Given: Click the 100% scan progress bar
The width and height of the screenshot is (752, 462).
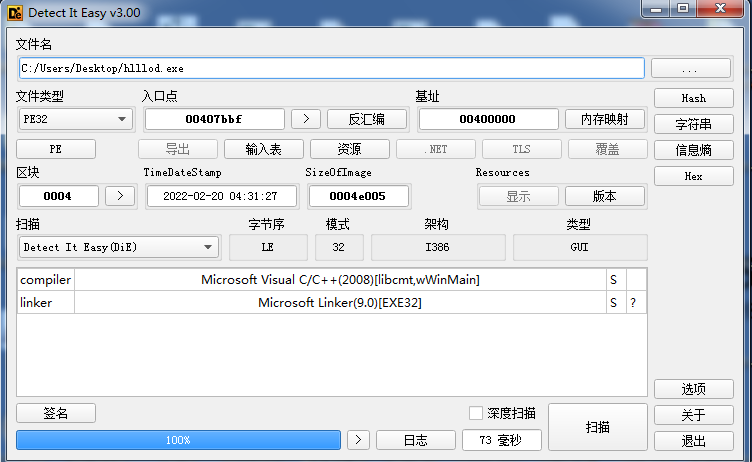Looking at the screenshot, I should tap(178, 440).
